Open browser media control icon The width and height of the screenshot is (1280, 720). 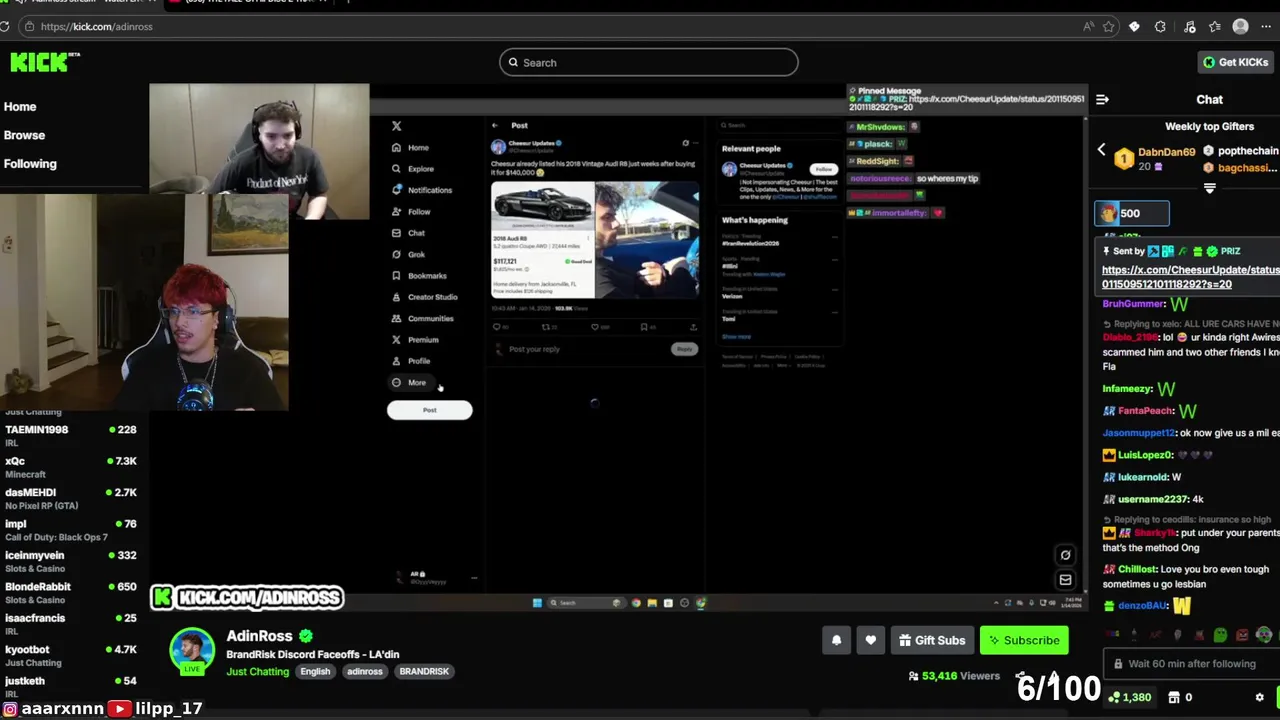[x=1189, y=27]
